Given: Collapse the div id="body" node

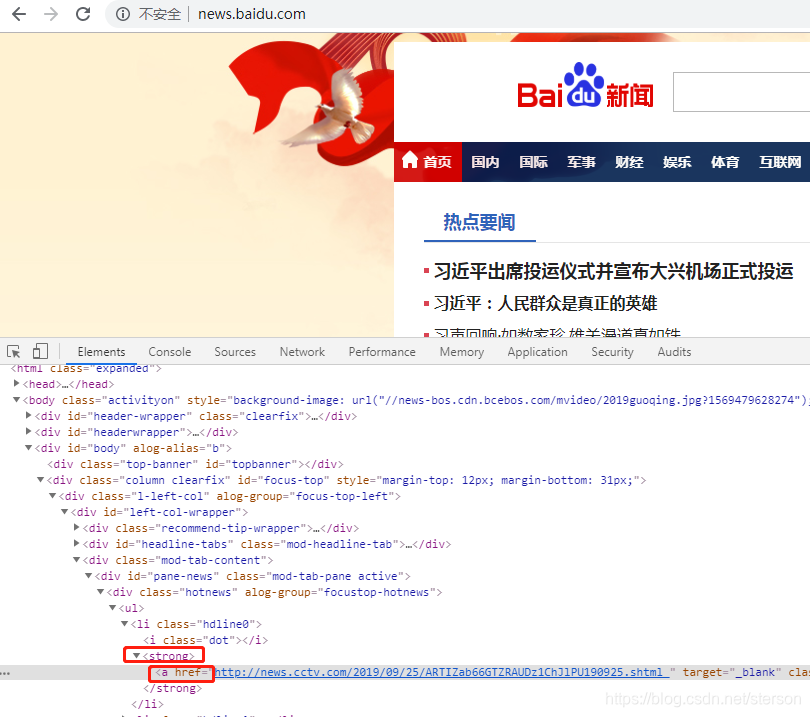Looking at the screenshot, I should [x=29, y=447].
